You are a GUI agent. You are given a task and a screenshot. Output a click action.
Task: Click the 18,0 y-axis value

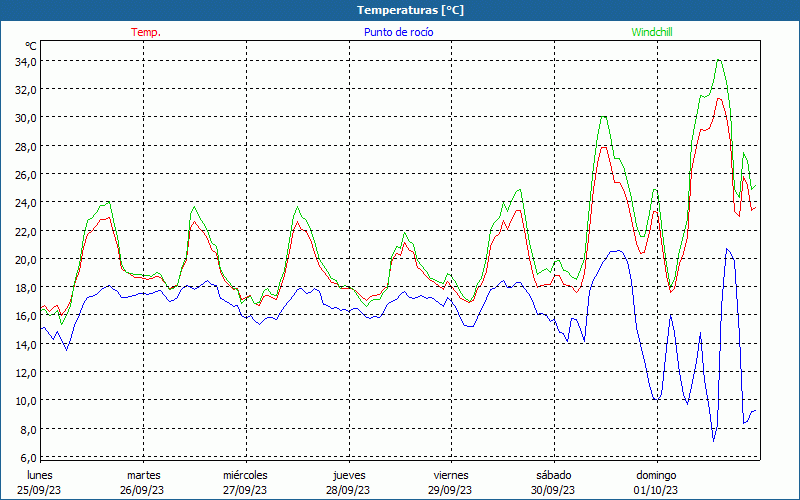click(x=26, y=287)
